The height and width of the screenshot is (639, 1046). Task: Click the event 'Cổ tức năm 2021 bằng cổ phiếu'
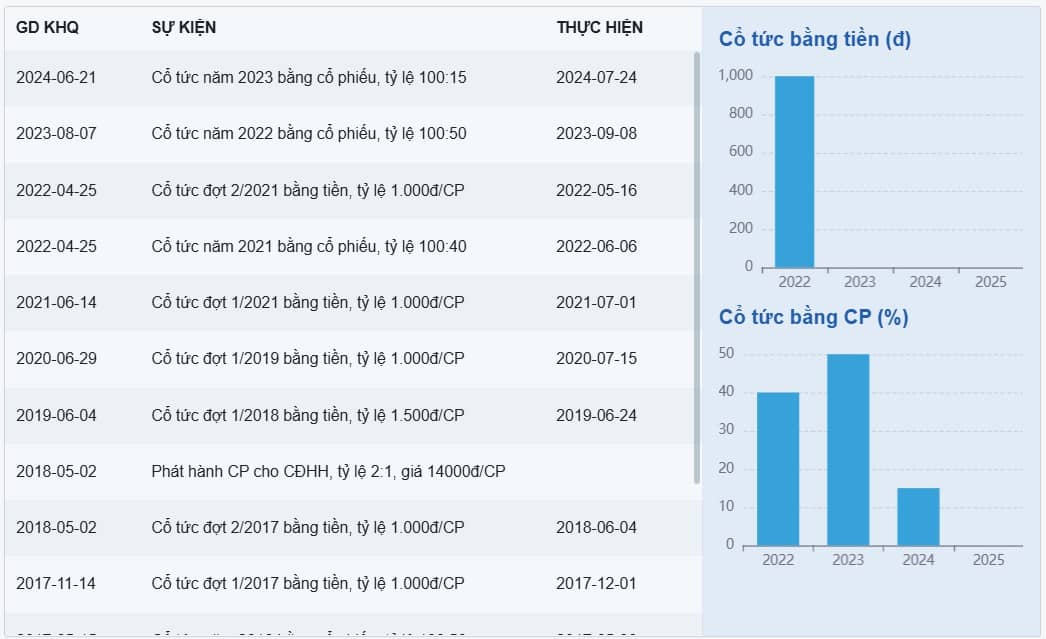308,247
